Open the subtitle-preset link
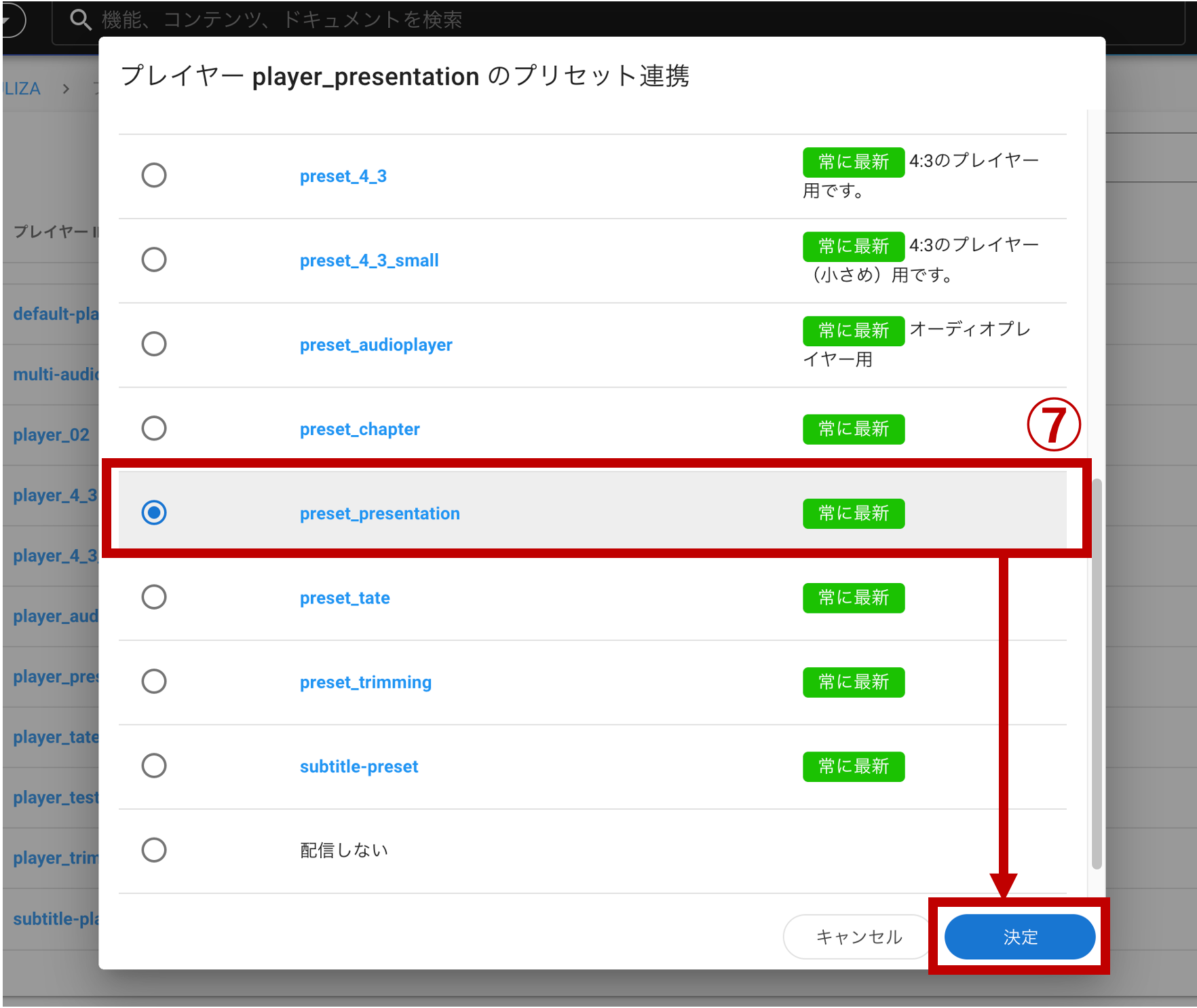Viewport: 1197px width, 1008px height. (359, 766)
